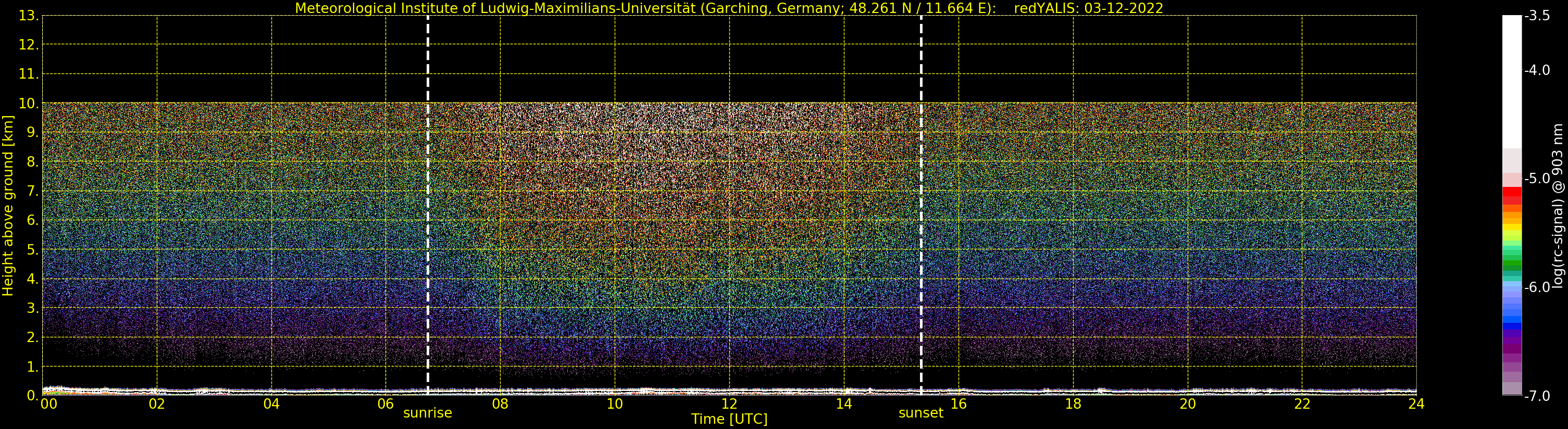
Task: Click the '-6.0' colorbar value
Action: coord(1537,287)
